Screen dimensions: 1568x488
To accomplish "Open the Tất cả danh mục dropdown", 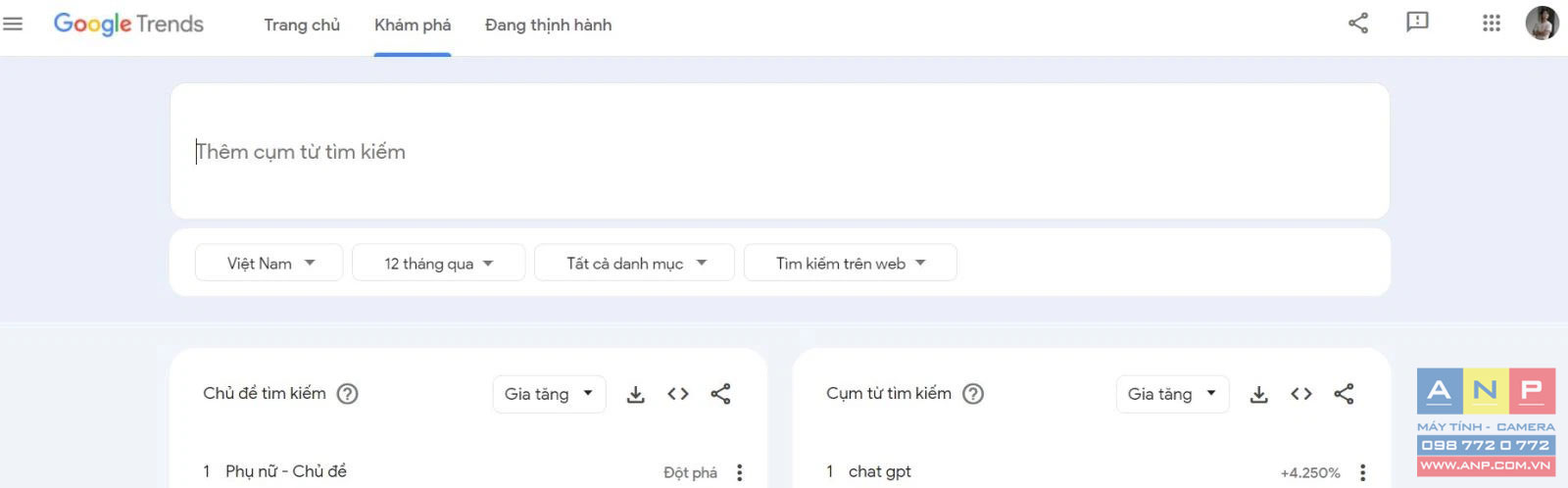I will (x=634, y=263).
